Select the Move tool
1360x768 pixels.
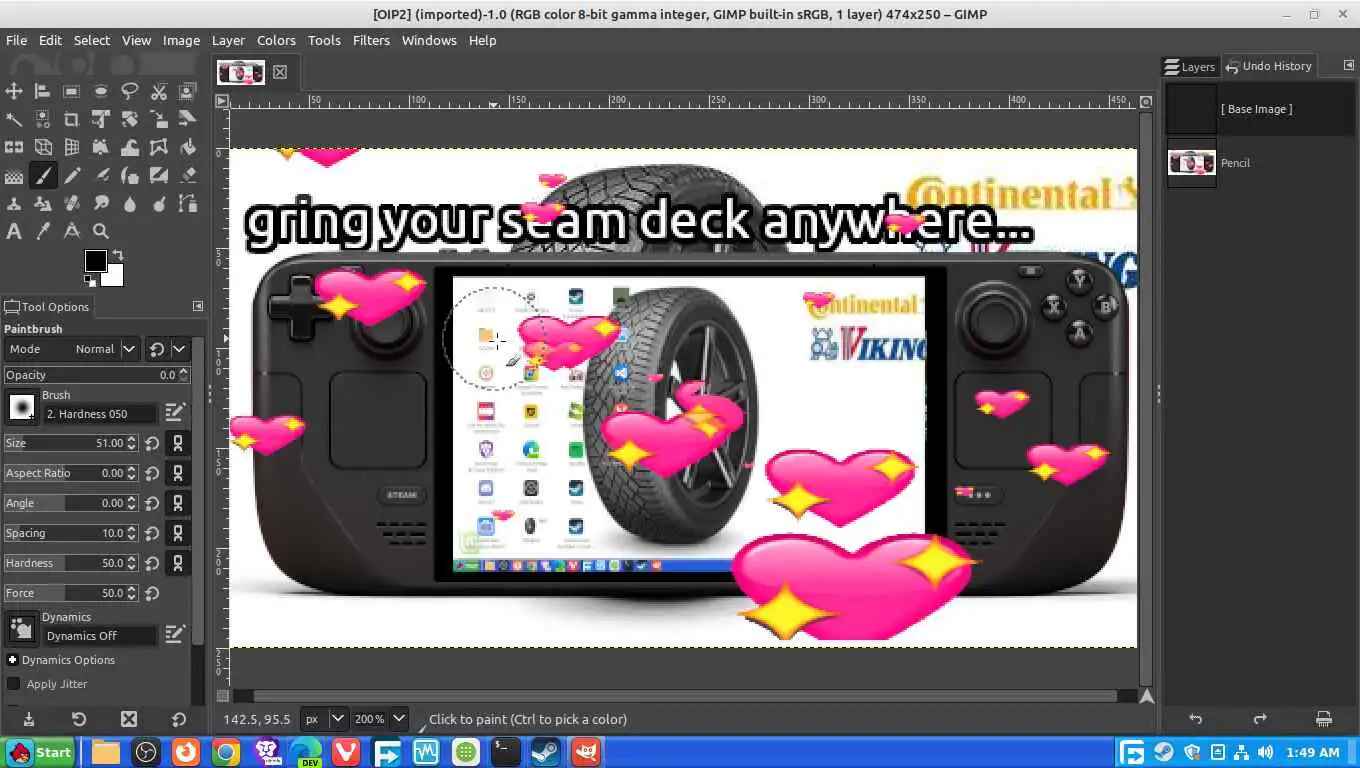tap(14, 91)
